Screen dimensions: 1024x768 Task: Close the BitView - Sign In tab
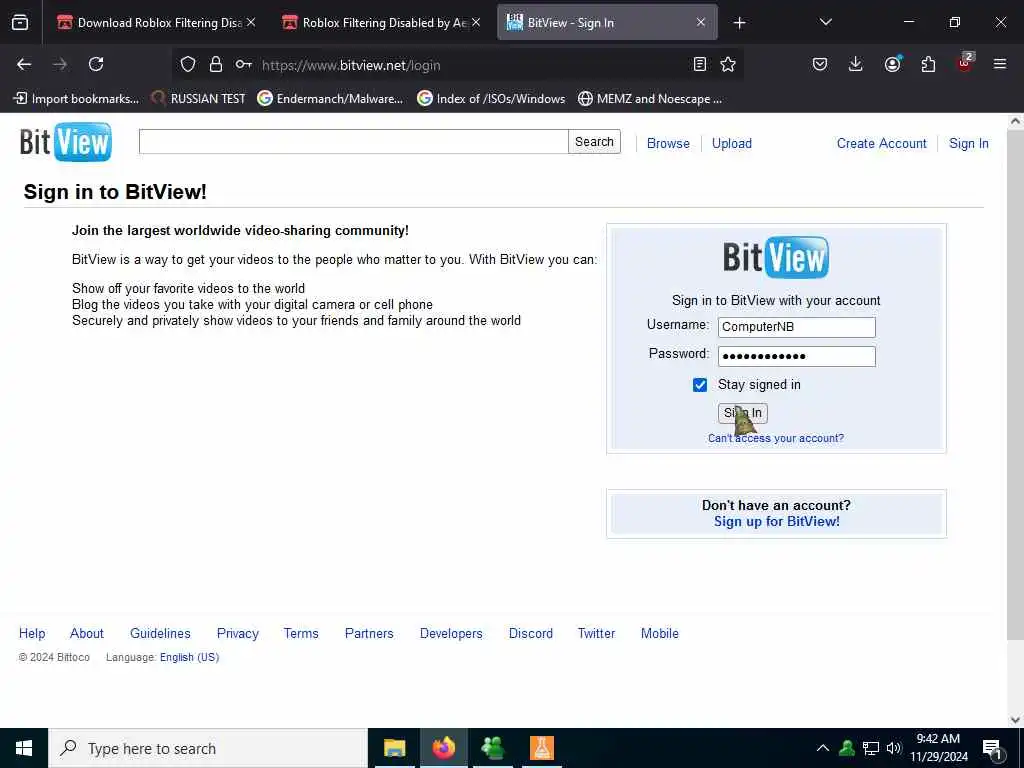pyautogui.click(x=701, y=23)
